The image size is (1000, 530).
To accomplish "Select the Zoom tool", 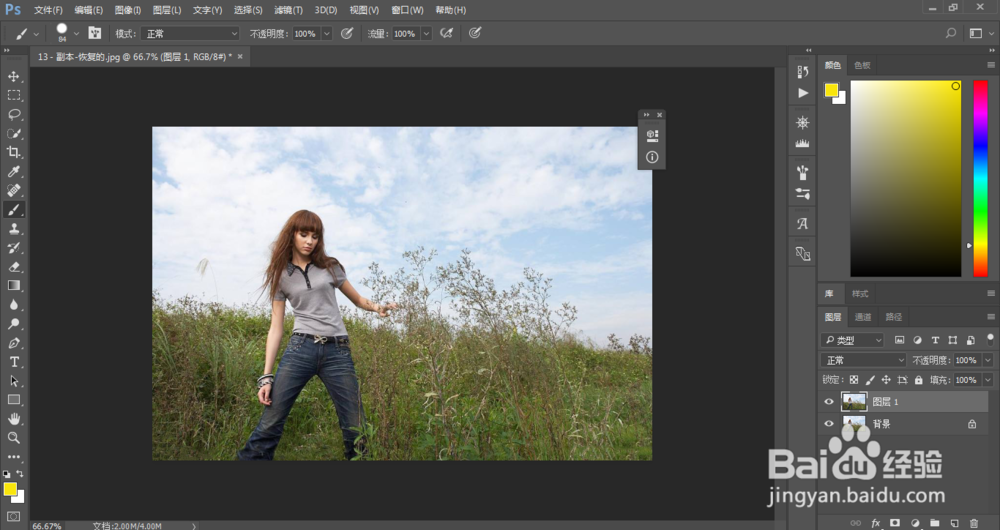I will [13, 438].
